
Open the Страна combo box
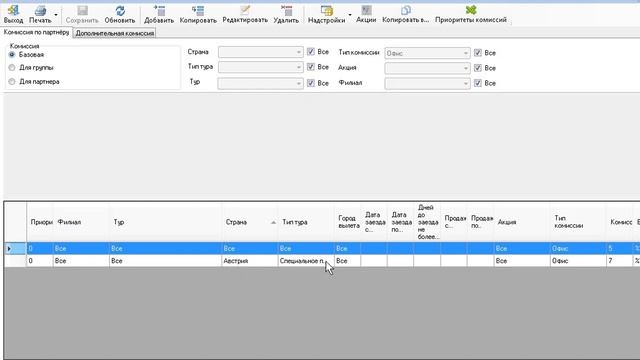tap(260, 52)
